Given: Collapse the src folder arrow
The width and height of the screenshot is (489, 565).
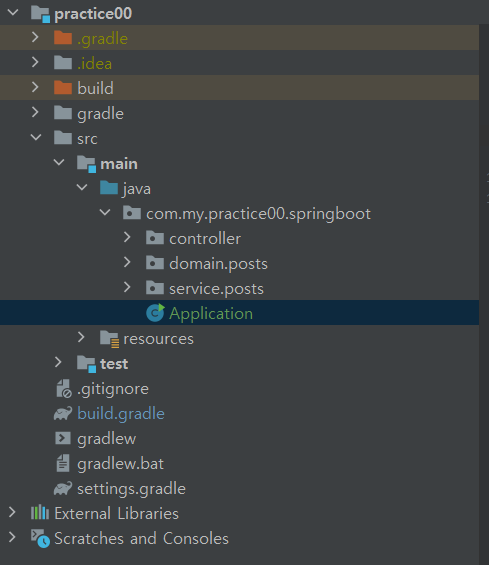Looking at the screenshot, I should pos(36,137).
